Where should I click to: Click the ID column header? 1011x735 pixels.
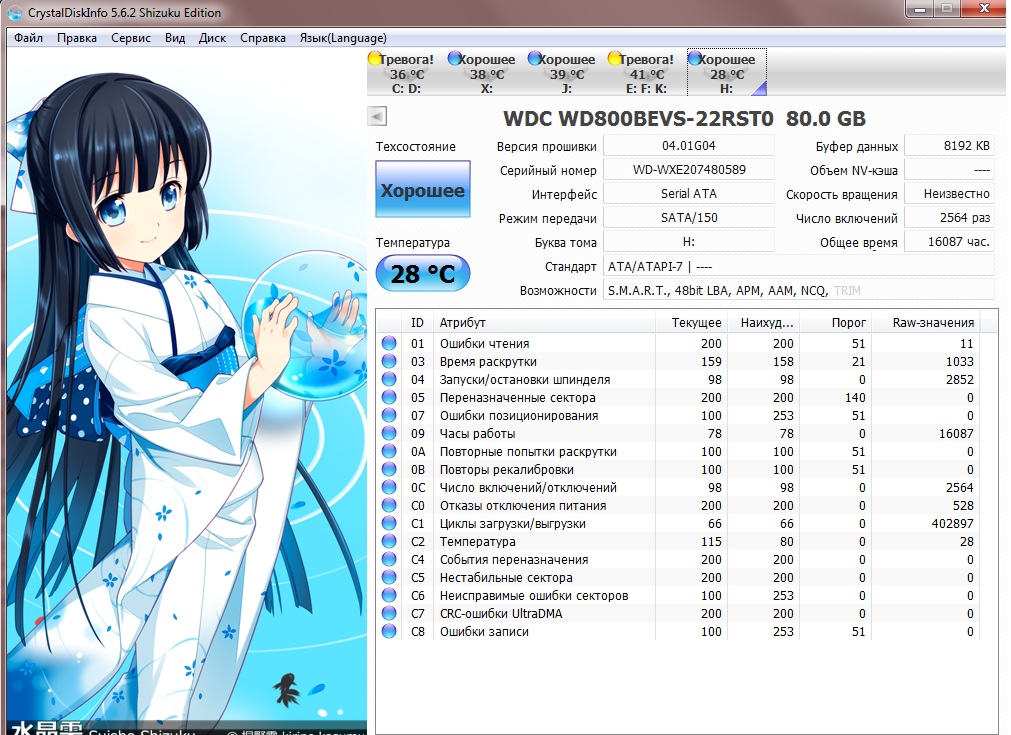click(417, 322)
